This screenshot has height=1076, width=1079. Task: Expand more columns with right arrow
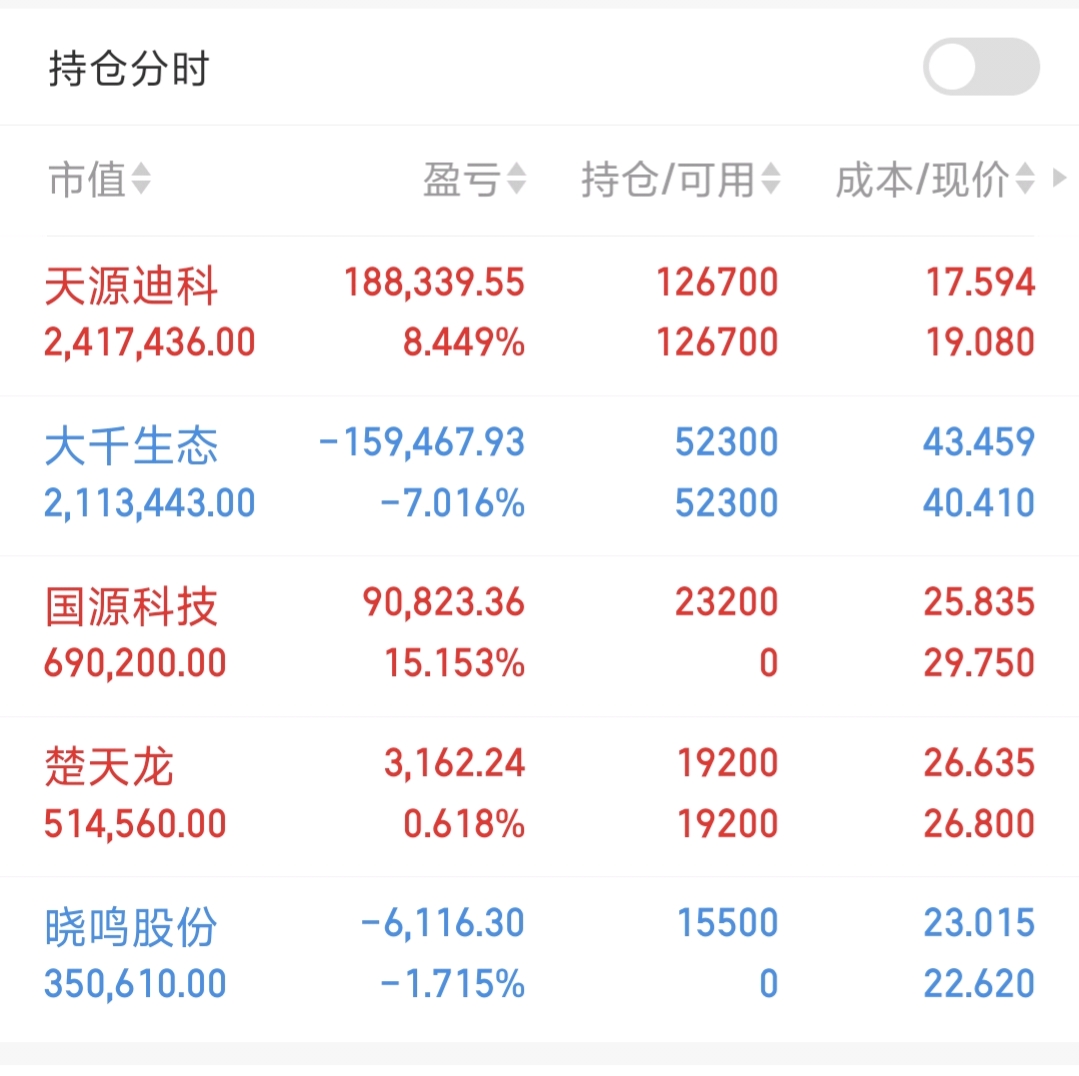(x=1060, y=177)
